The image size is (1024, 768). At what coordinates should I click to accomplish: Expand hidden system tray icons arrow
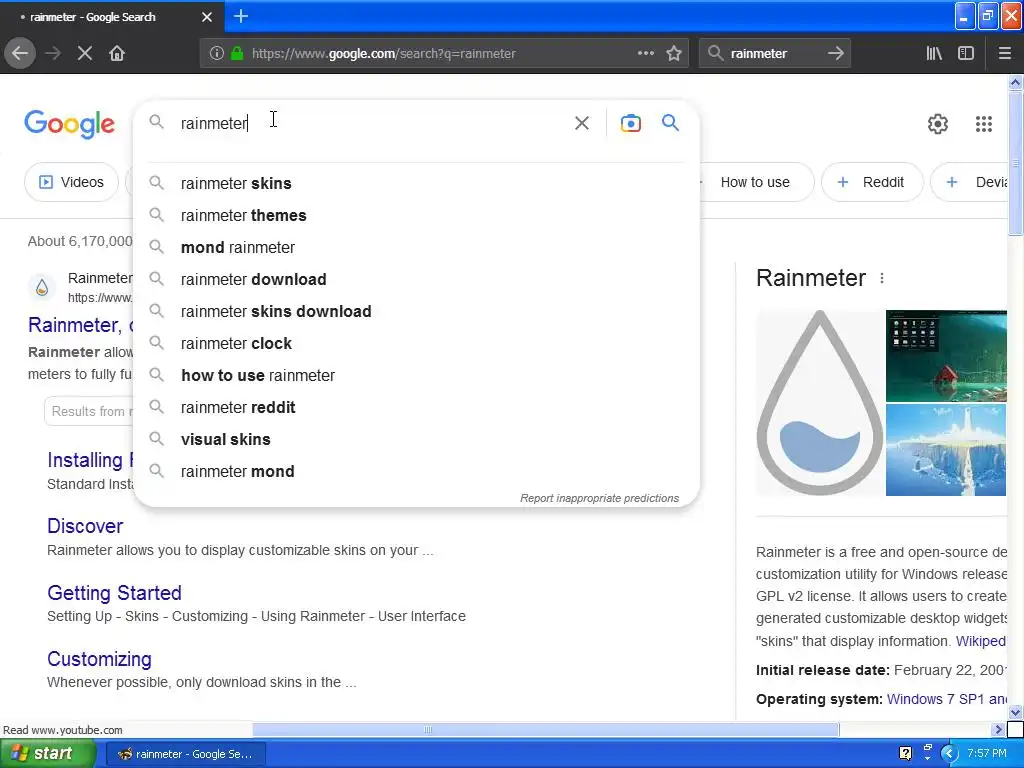click(949, 754)
